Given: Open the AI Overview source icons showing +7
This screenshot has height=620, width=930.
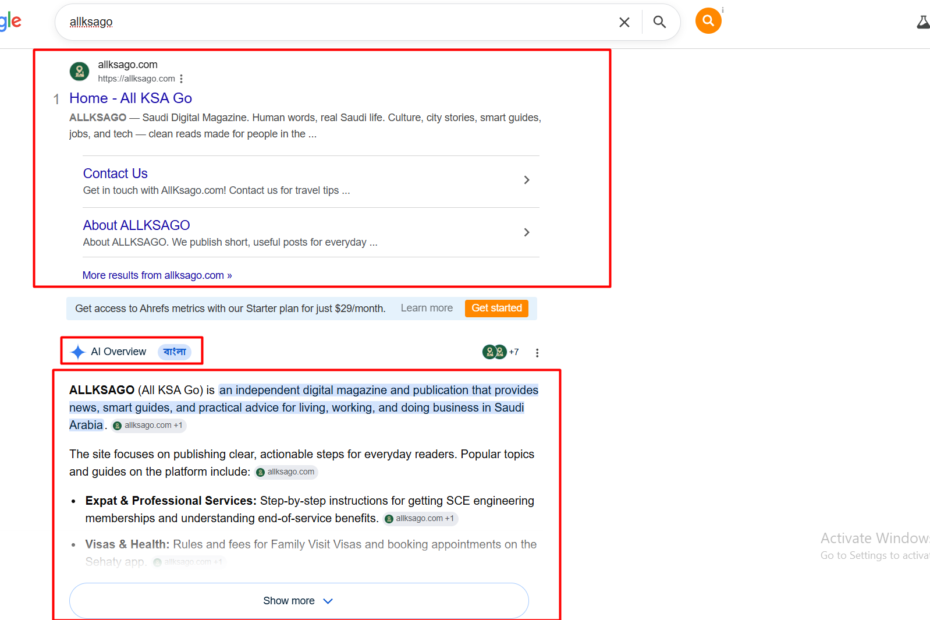Looking at the screenshot, I should click(x=500, y=352).
